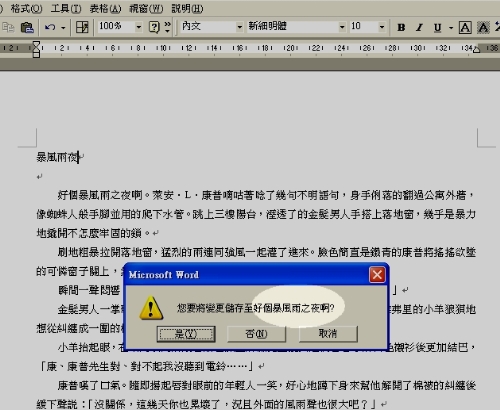The width and height of the screenshot is (500, 410).
Task: Toggle Underline formatting
Action: coord(437,27)
